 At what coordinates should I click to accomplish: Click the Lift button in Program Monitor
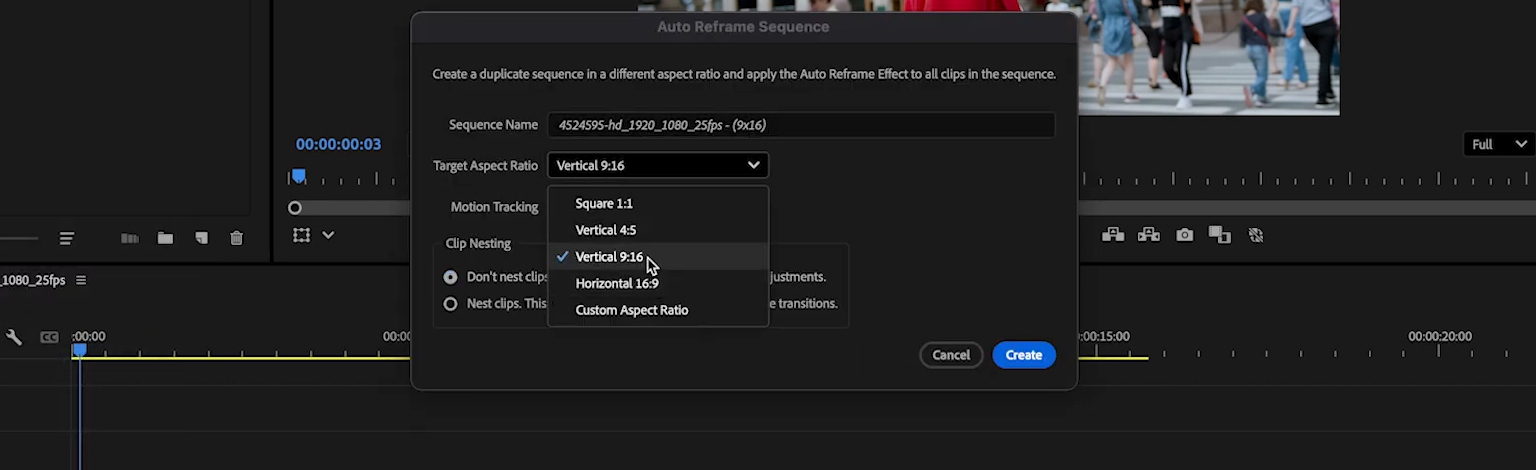[1113, 235]
